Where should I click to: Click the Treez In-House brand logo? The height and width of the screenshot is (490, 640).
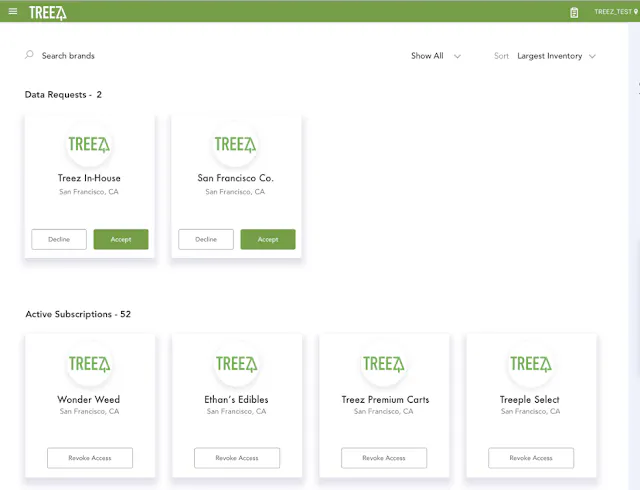[89, 144]
